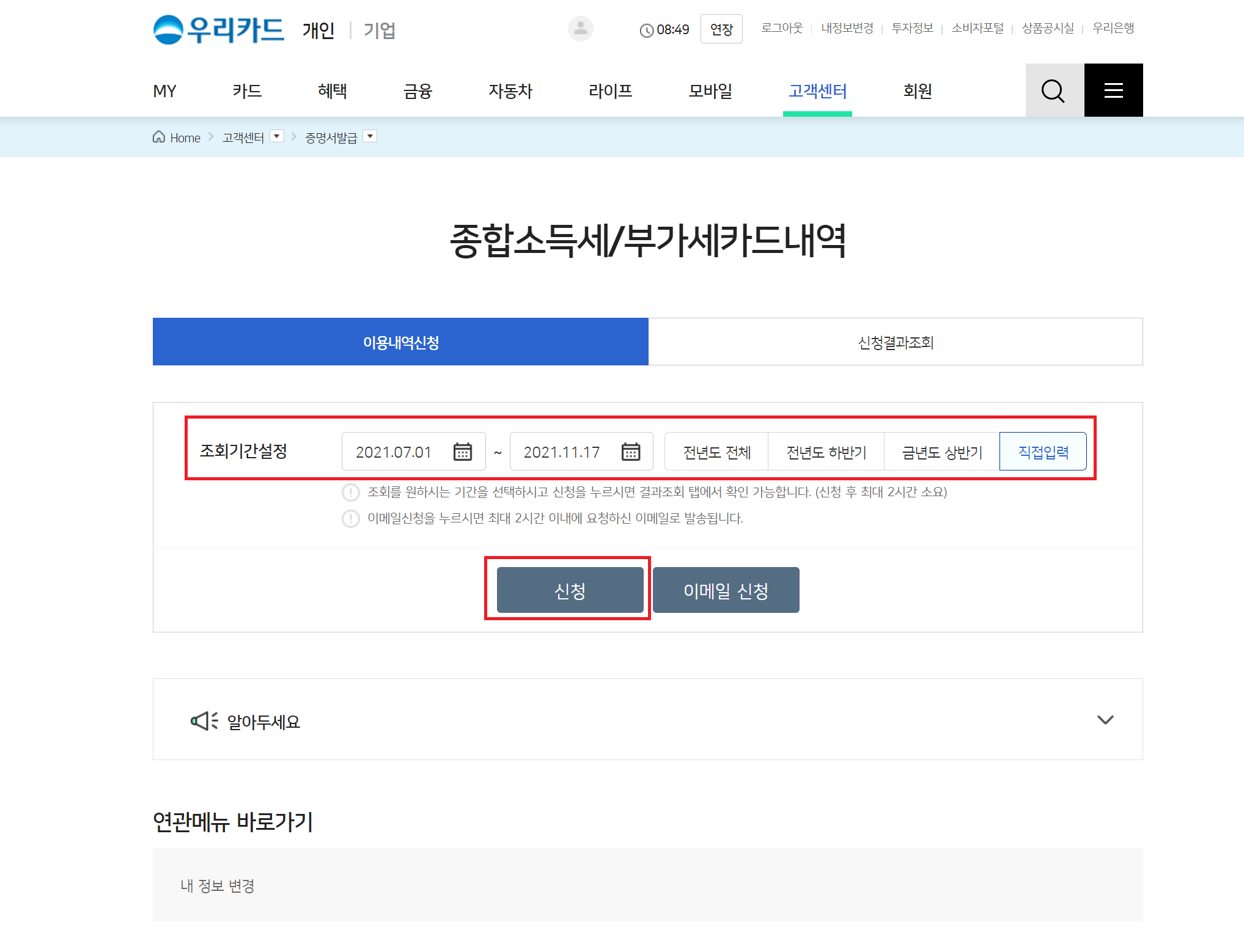Open the search magnifier icon
This screenshot has width=1244, height=952.
[1054, 90]
